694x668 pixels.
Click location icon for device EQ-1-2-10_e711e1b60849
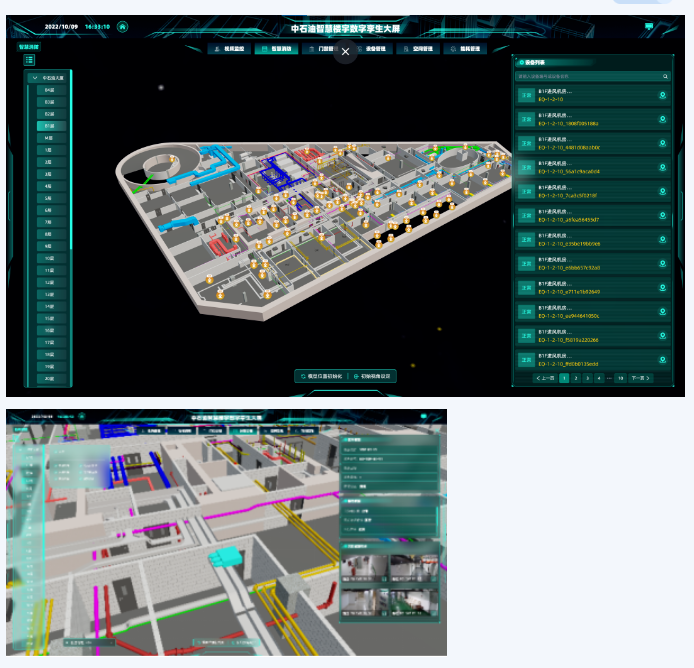pos(662,288)
